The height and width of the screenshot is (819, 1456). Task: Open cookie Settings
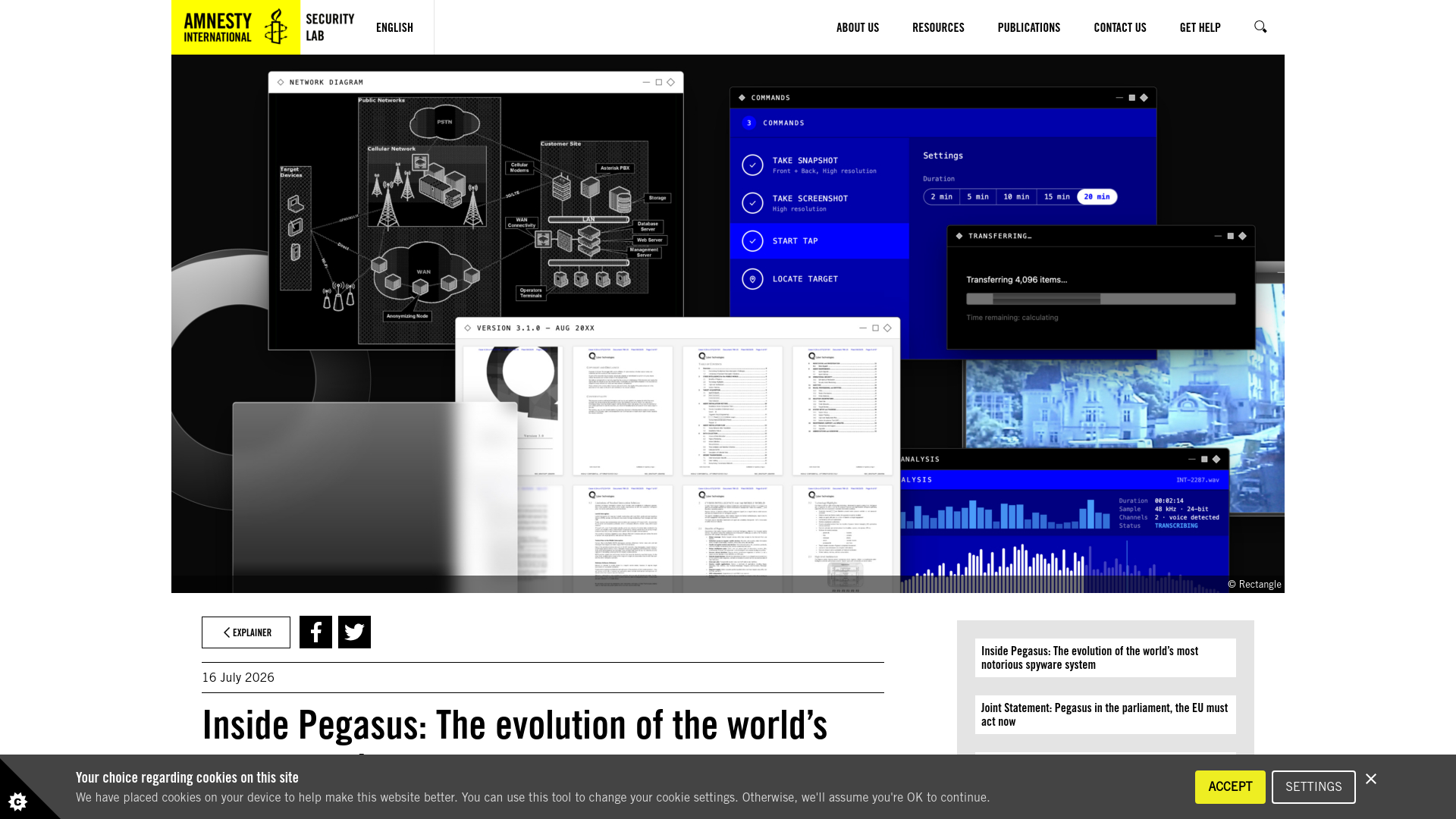click(1313, 787)
